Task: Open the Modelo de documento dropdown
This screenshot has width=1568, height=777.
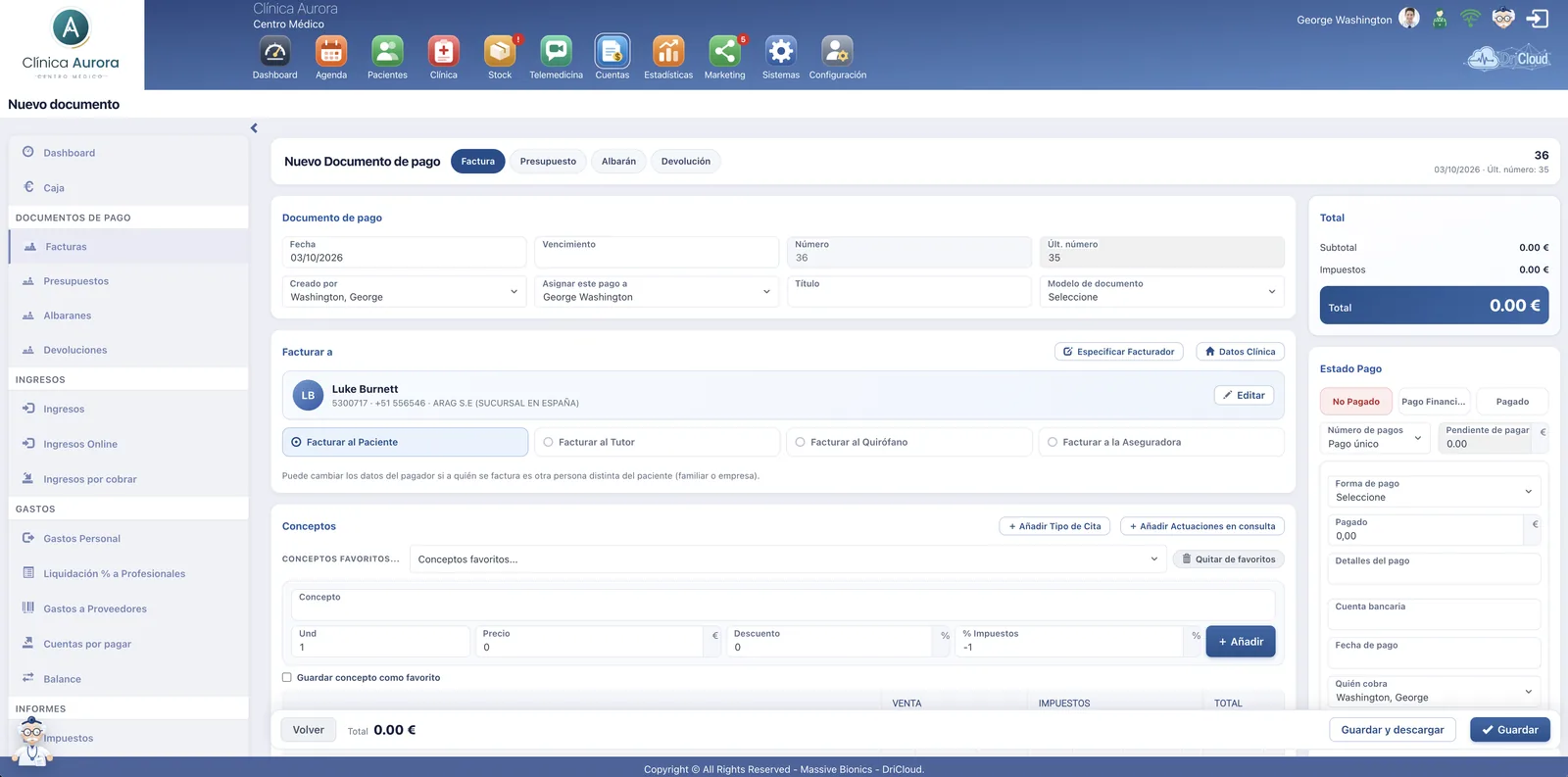Action: pyautogui.click(x=1161, y=291)
